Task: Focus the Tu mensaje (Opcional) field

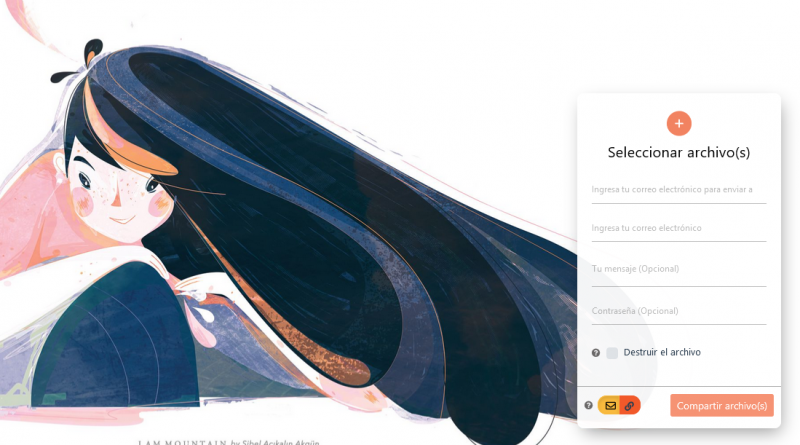Action: (679, 270)
